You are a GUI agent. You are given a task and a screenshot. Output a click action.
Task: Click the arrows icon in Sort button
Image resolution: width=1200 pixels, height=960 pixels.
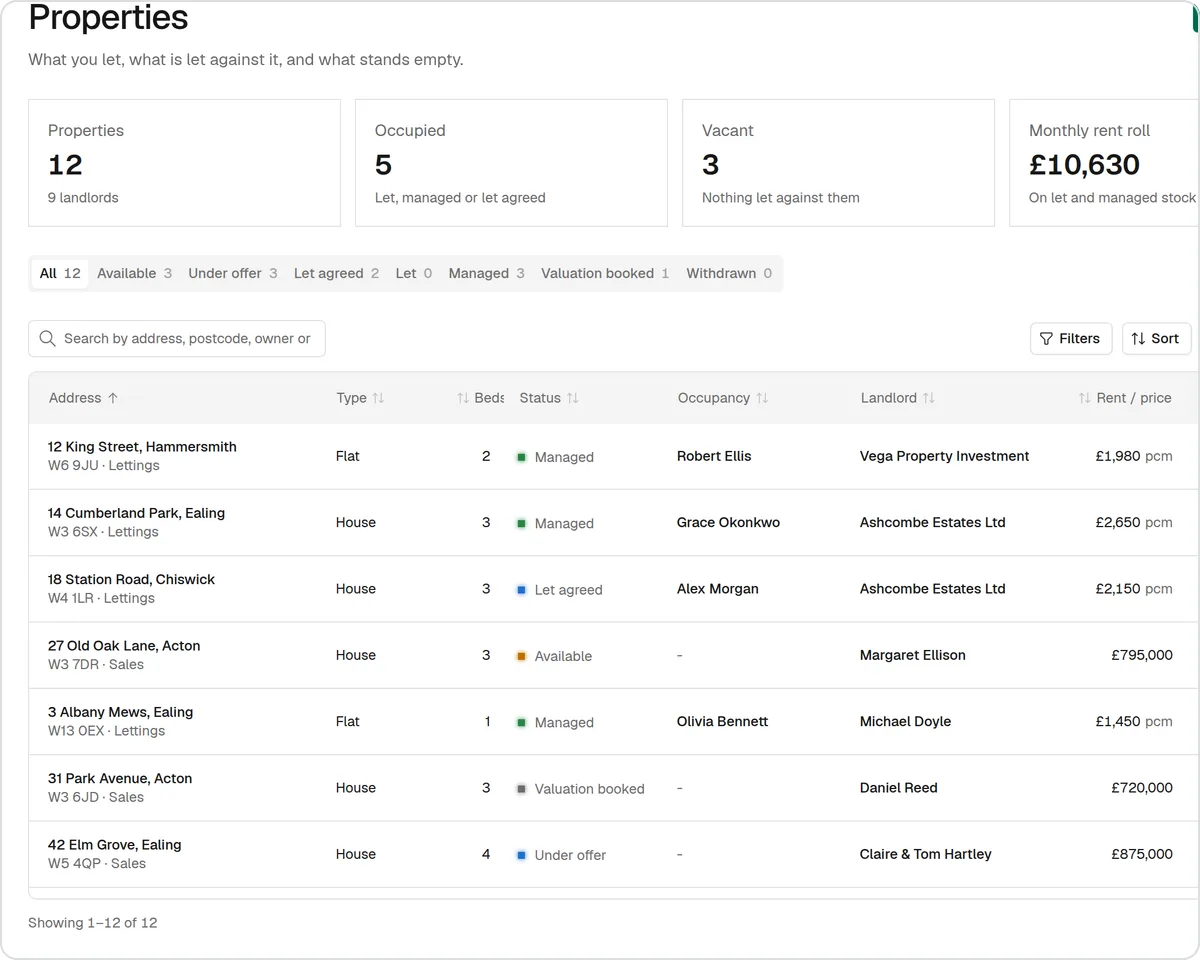pyautogui.click(x=1138, y=339)
